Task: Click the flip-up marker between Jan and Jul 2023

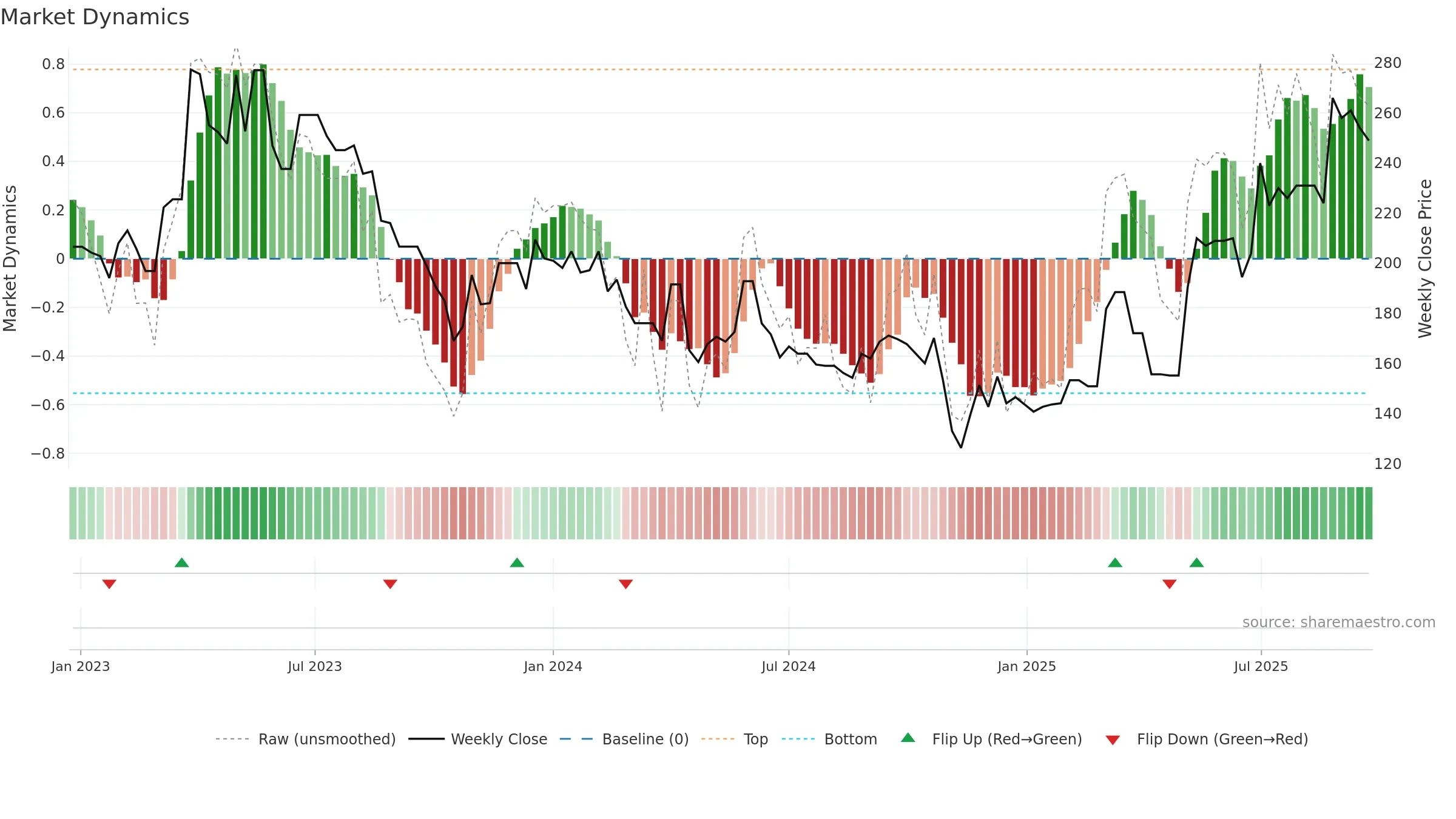Action: (x=181, y=562)
